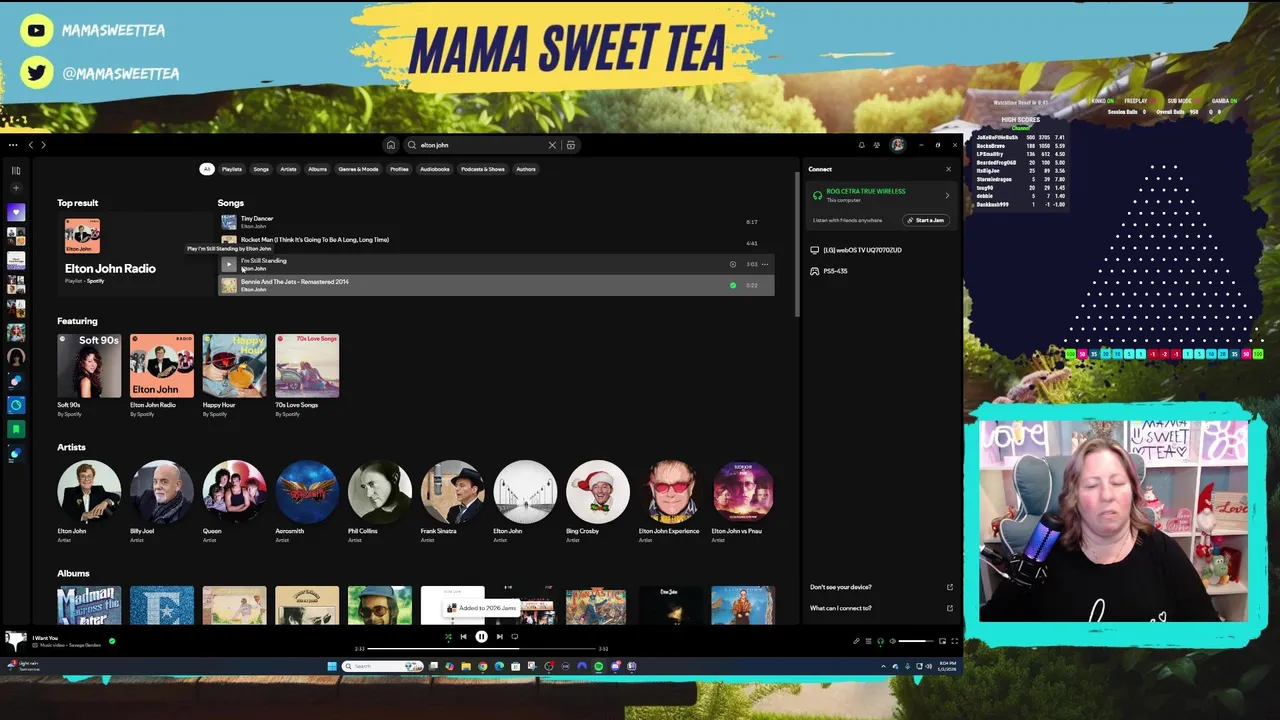Skip to the previous track
The width and height of the screenshot is (1280, 720).
(463, 636)
